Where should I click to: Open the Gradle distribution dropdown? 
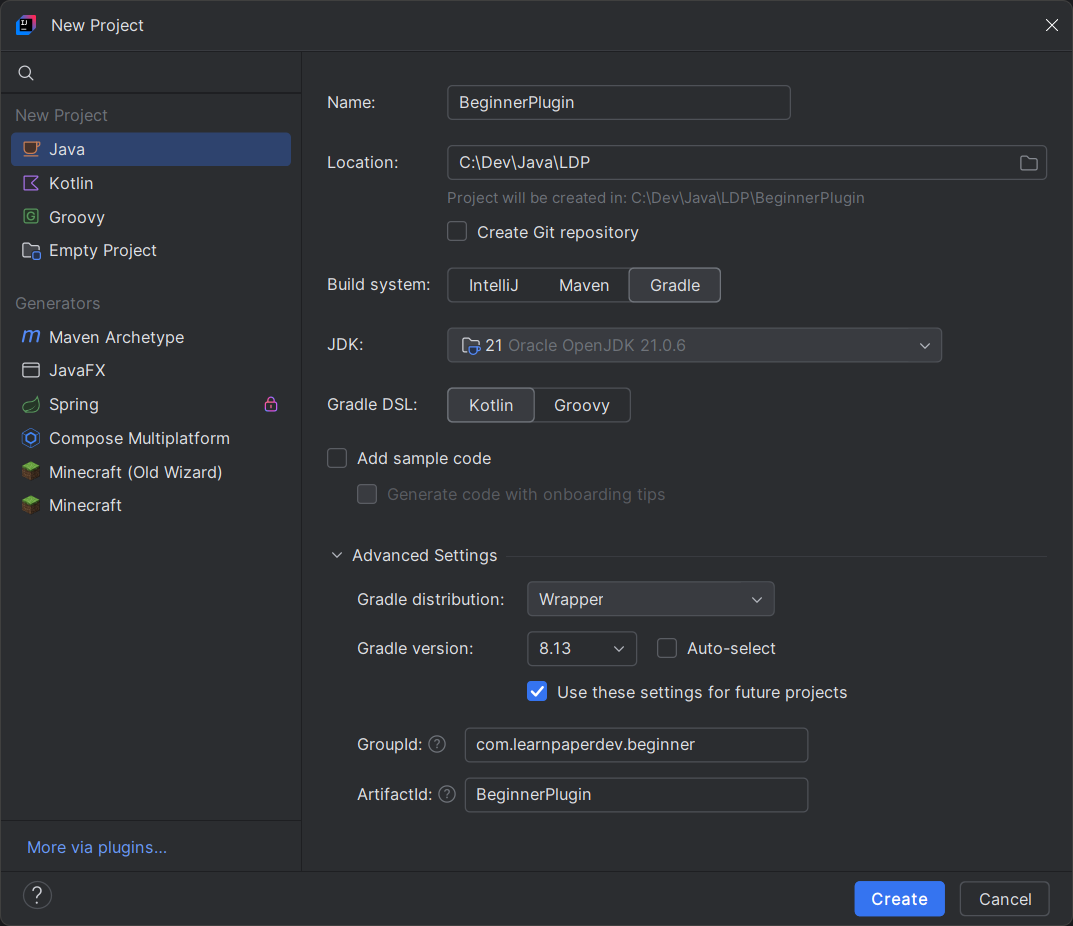pos(650,599)
